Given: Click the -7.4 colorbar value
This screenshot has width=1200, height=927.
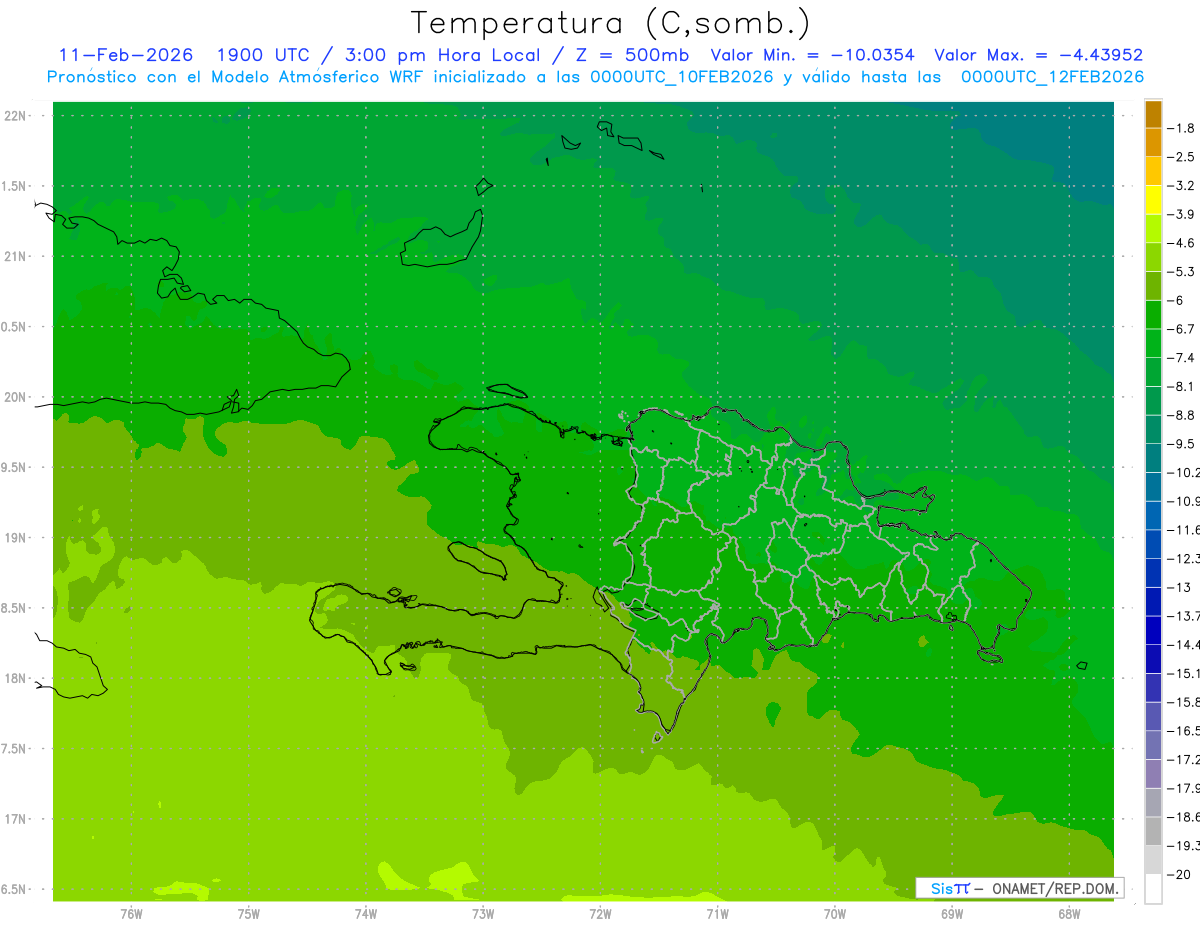Looking at the screenshot, I should point(1182,357).
